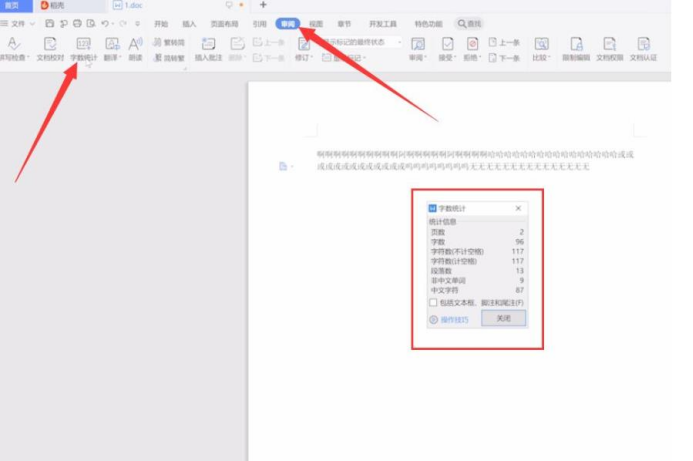693x461 pixels.
Task: Click 关闭 button in word count dialog
Action: [503, 318]
